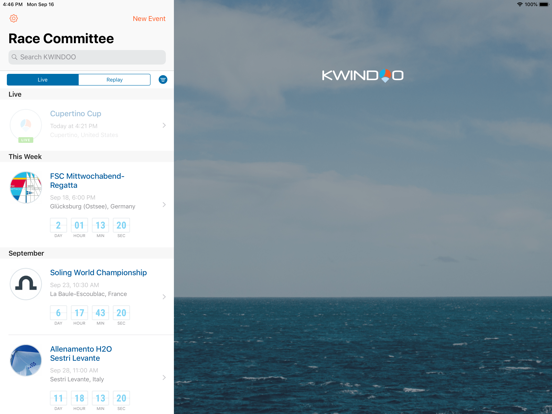This screenshot has height=414, width=552.
Task: Click the Sep 23, 10:30 AM date text
Action: (74, 285)
